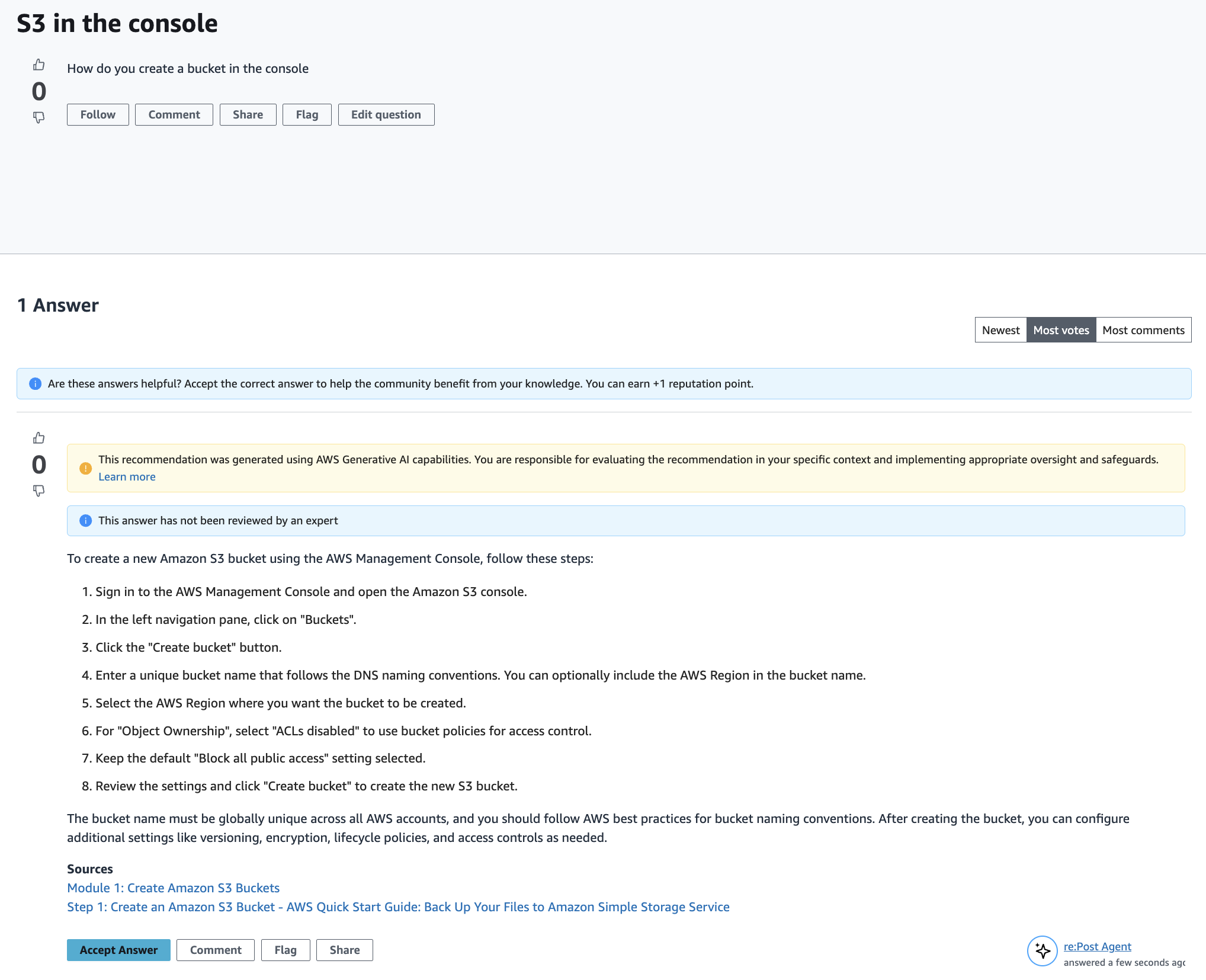Viewport: 1206px width, 980px height.
Task: Click Edit question button
Action: pos(386,115)
